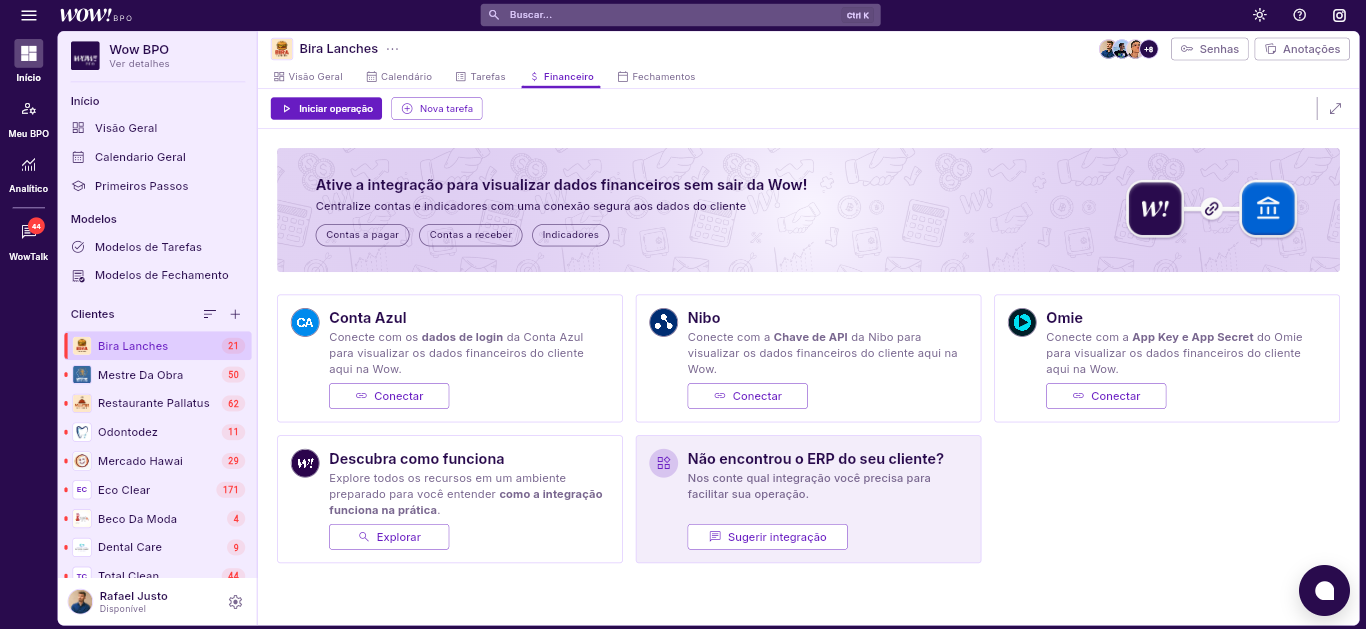The height and width of the screenshot is (629, 1366).
Task: Open the Instagram icon in top bar
Action: tap(1339, 15)
